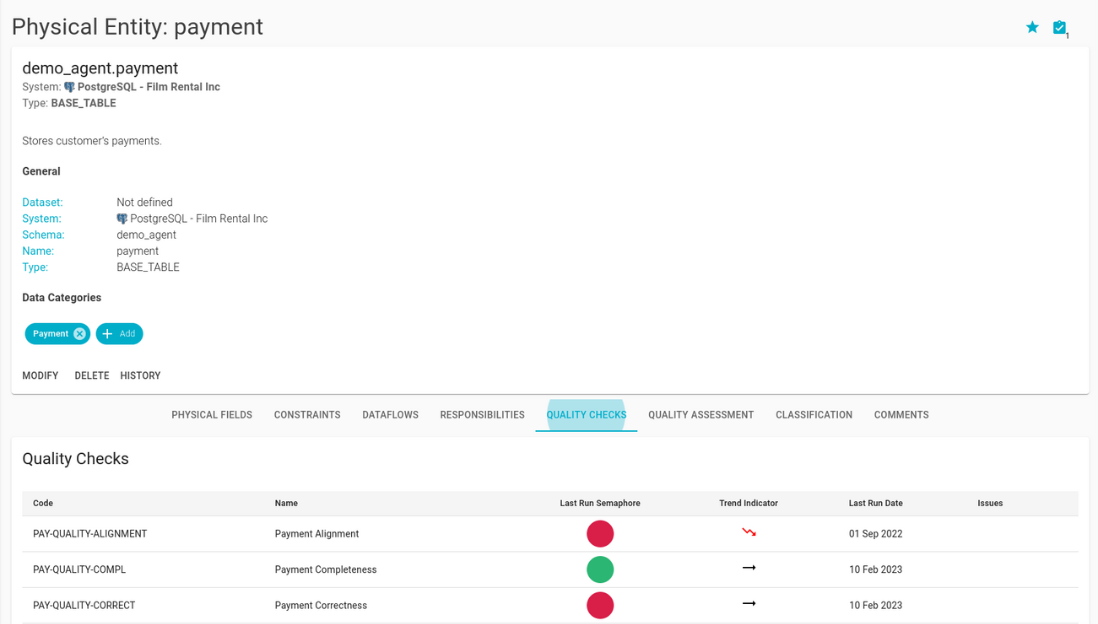Click the PostgreSQL - Film Rental Inc value under General
This screenshot has width=1098, height=624.
coord(199,219)
